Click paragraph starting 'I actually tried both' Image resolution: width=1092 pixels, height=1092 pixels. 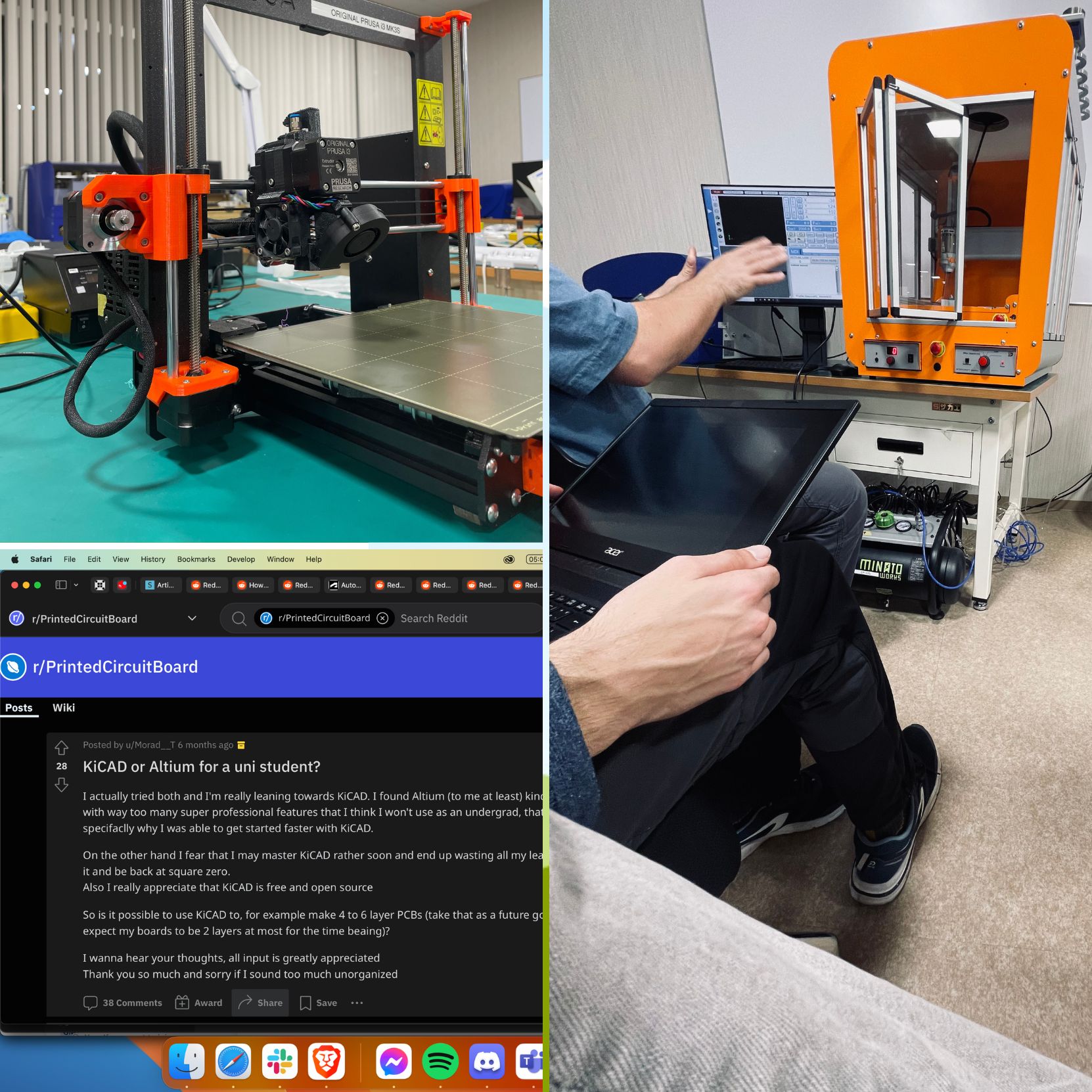(x=313, y=812)
